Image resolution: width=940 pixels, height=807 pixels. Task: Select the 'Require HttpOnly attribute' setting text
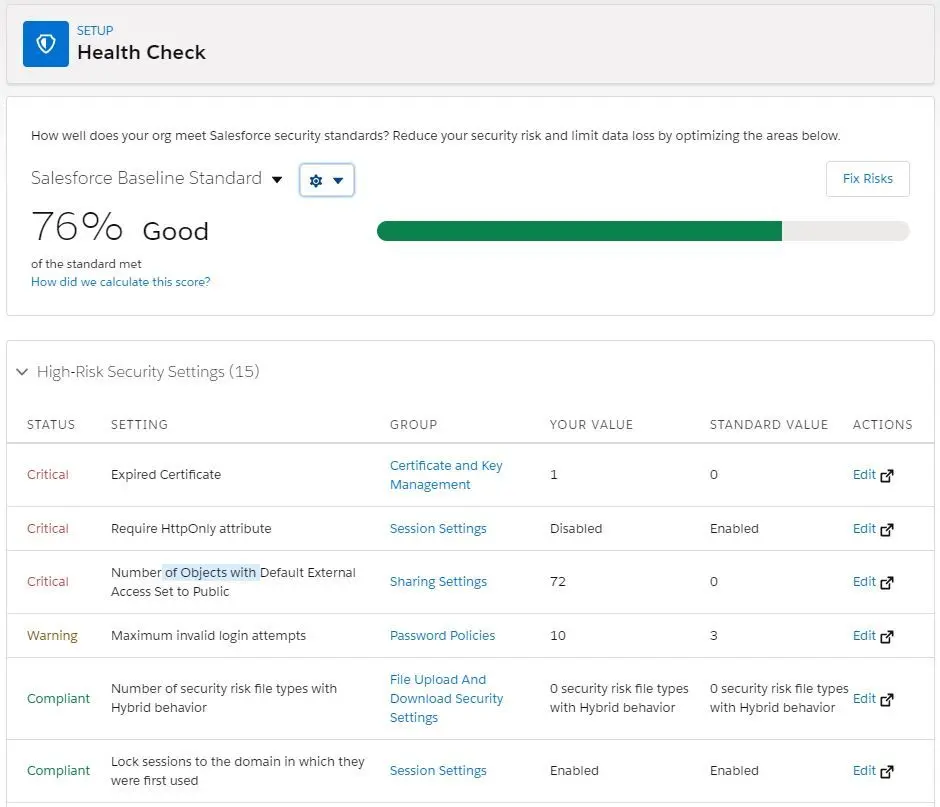pos(191,528)
